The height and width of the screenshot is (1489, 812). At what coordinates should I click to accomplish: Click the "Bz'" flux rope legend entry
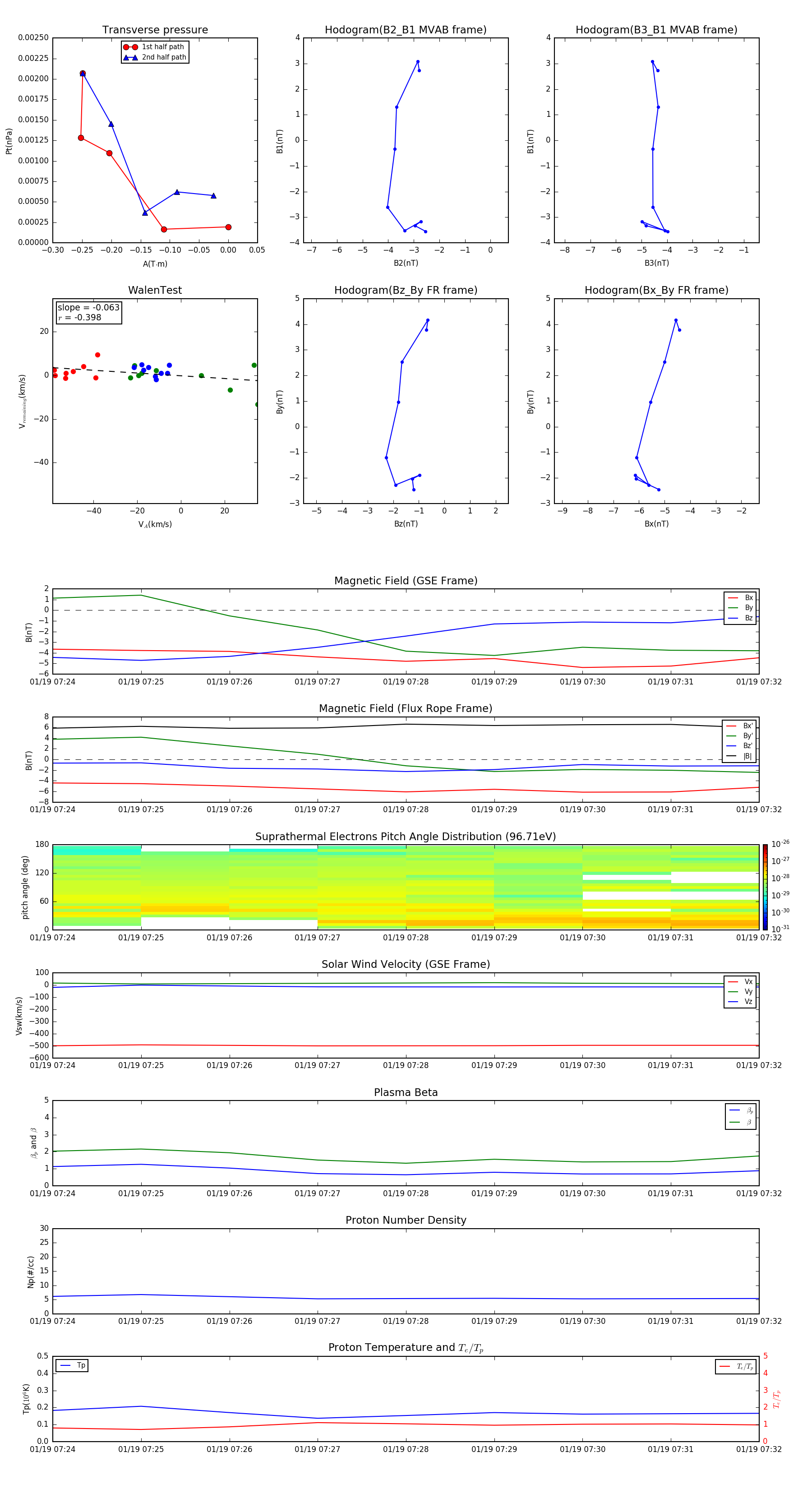[740, 746]
